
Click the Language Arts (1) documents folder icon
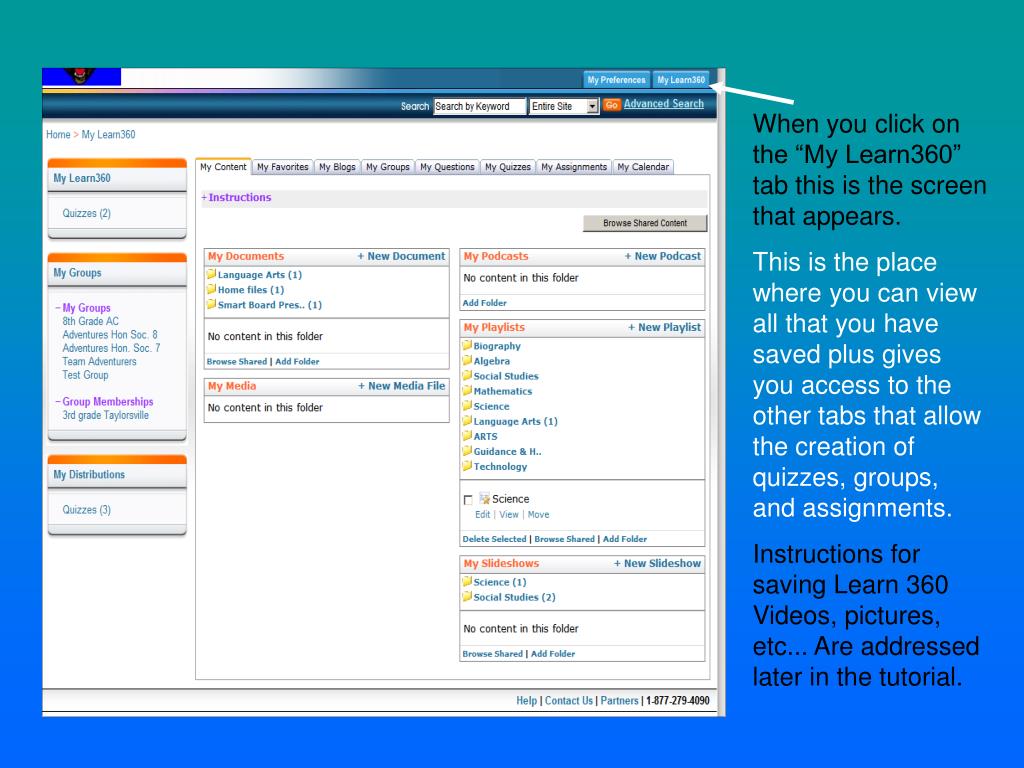pos(212,274)
